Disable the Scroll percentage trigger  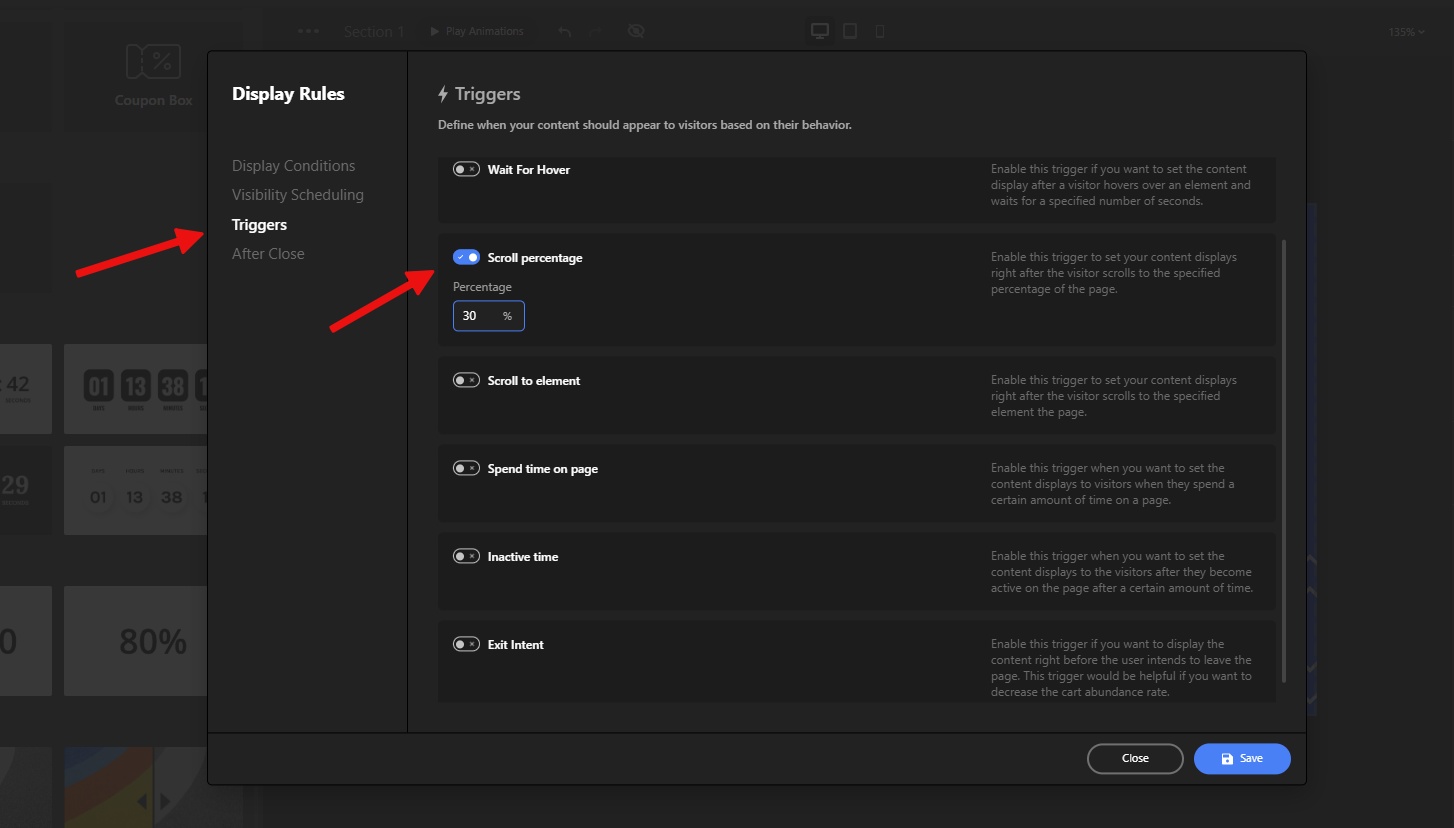[466, 257]
